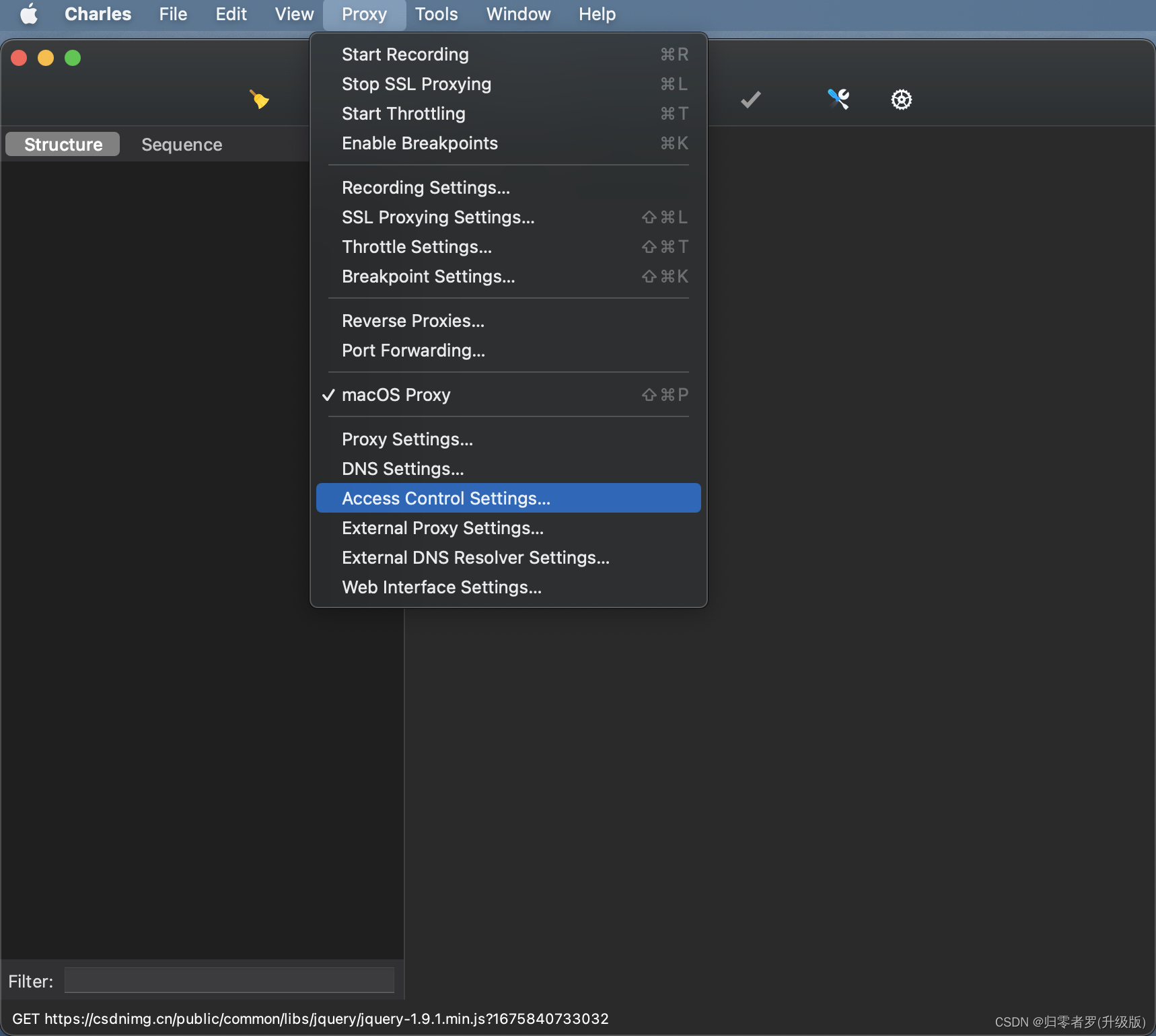Open Web Interface Settings...
The image size is (1156, 1036).
tap(509, 587)
